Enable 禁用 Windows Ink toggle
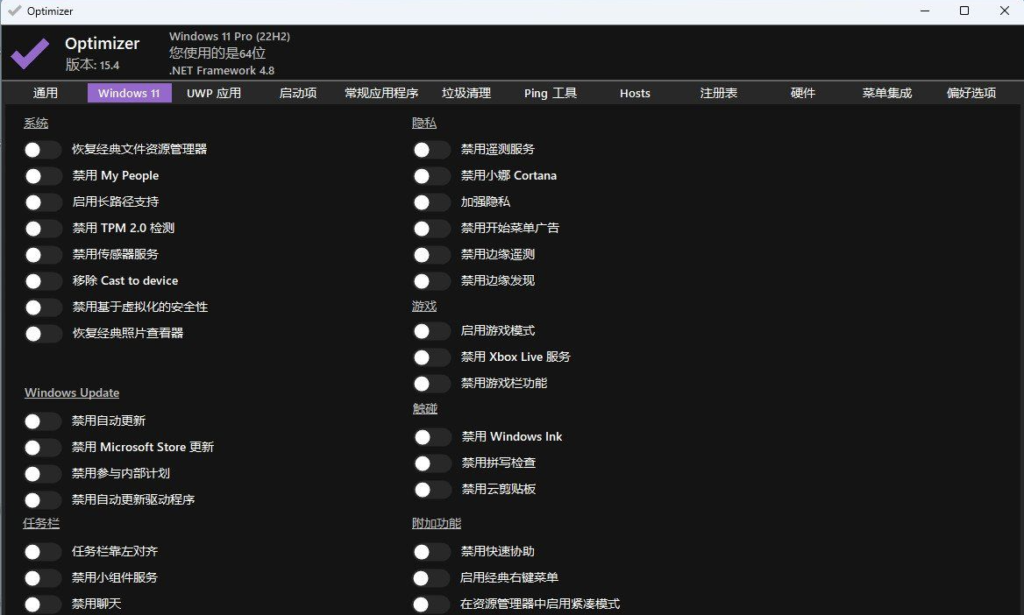 click(430, 436)
